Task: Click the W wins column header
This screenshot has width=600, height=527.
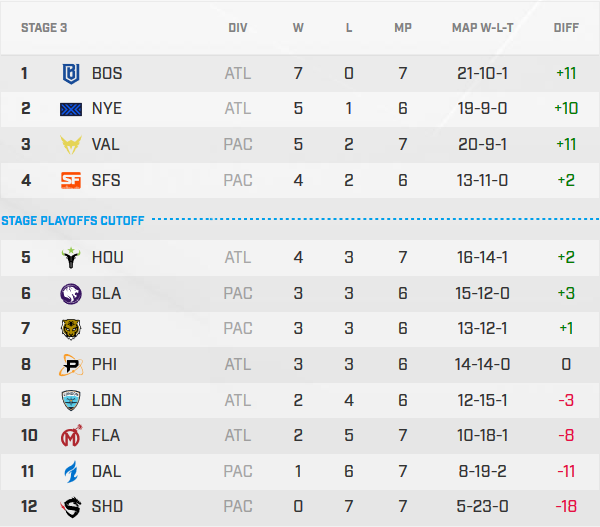Action: pos(298,28)
